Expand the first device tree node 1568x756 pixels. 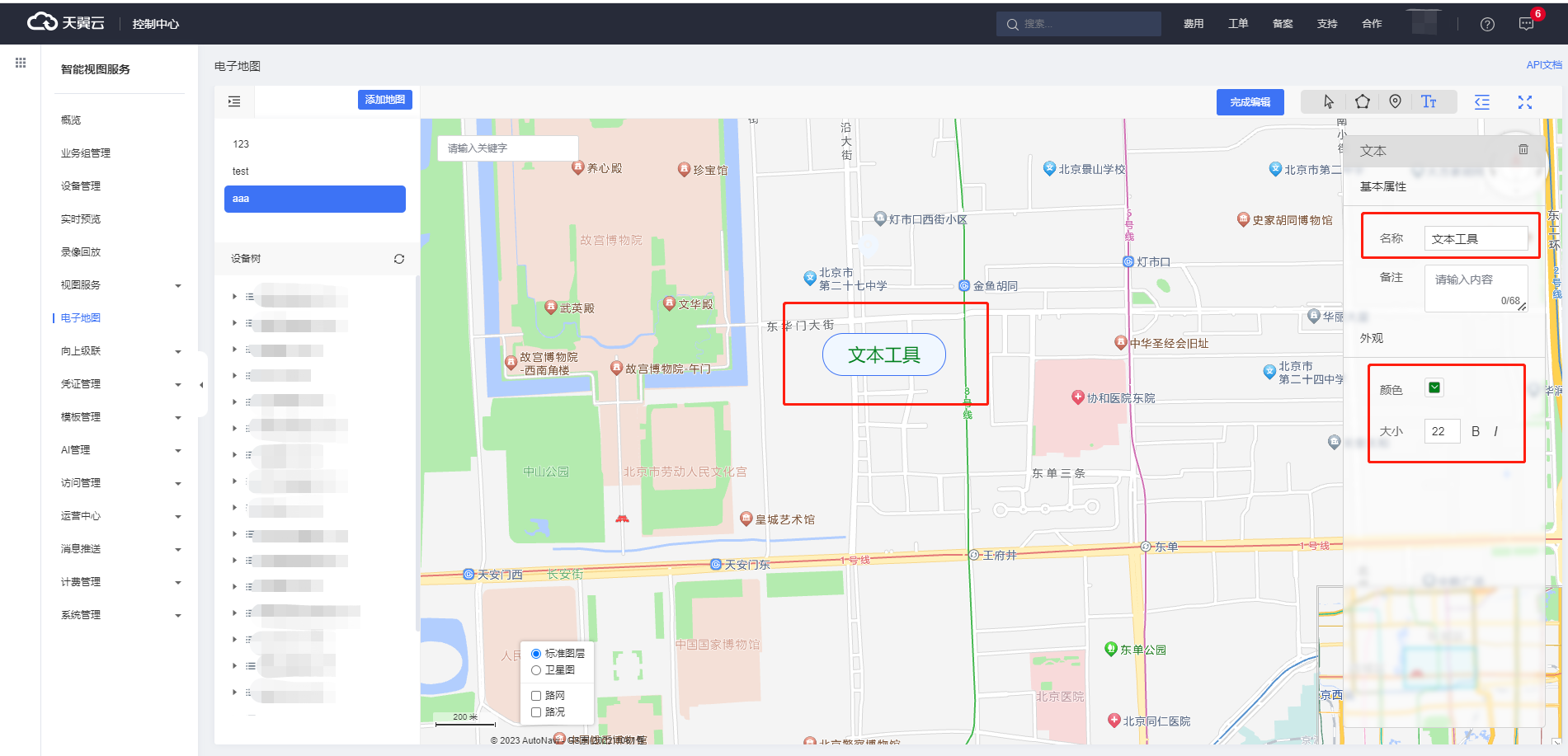[x=234, y=296]
